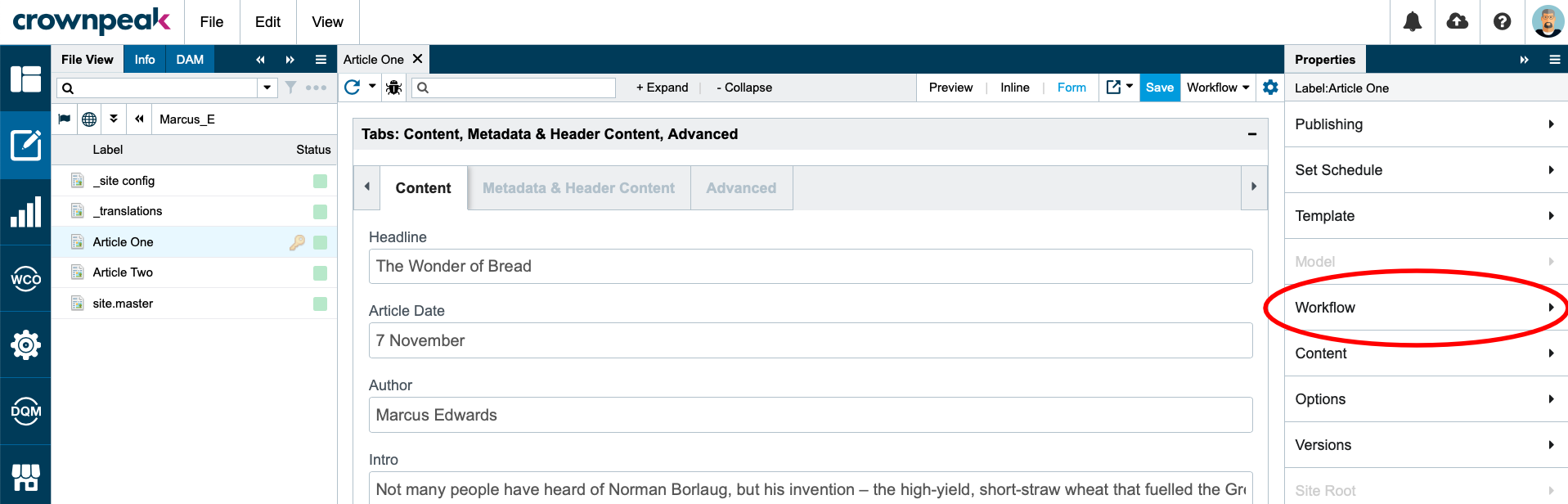1568x504 pixels.
Task: Open the analytics bar chart sidebar icon
Action: [x=25, y=213]
